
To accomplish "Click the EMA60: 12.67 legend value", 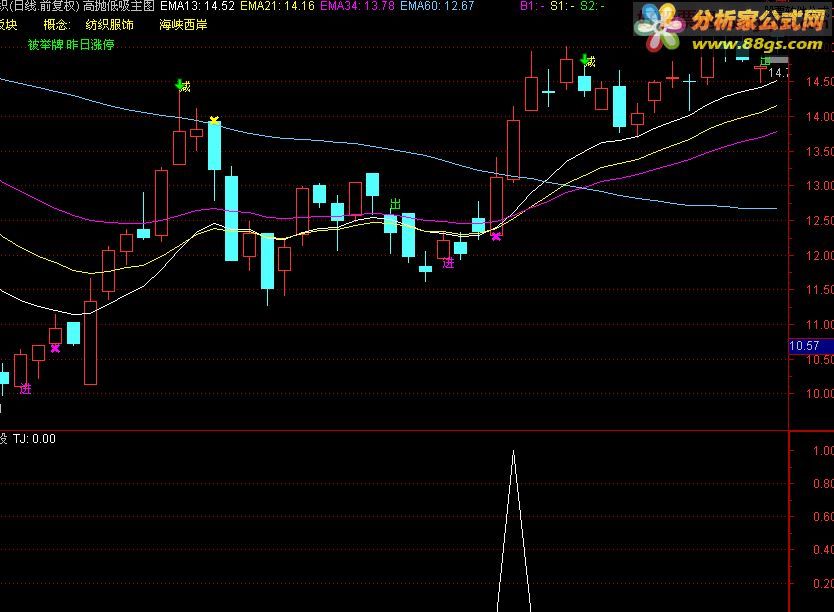I will coord(437,6).
